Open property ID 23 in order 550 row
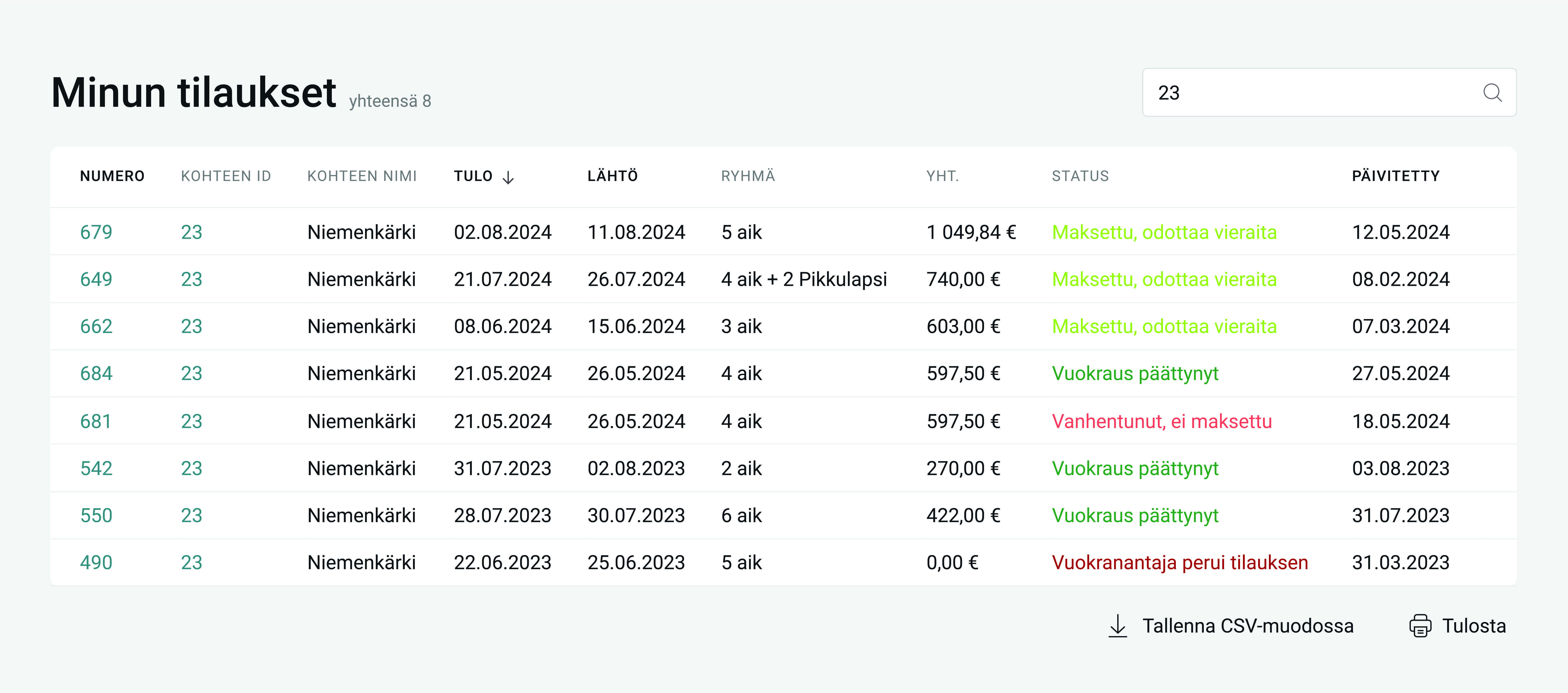1568x693 pixels. (192, 515)
